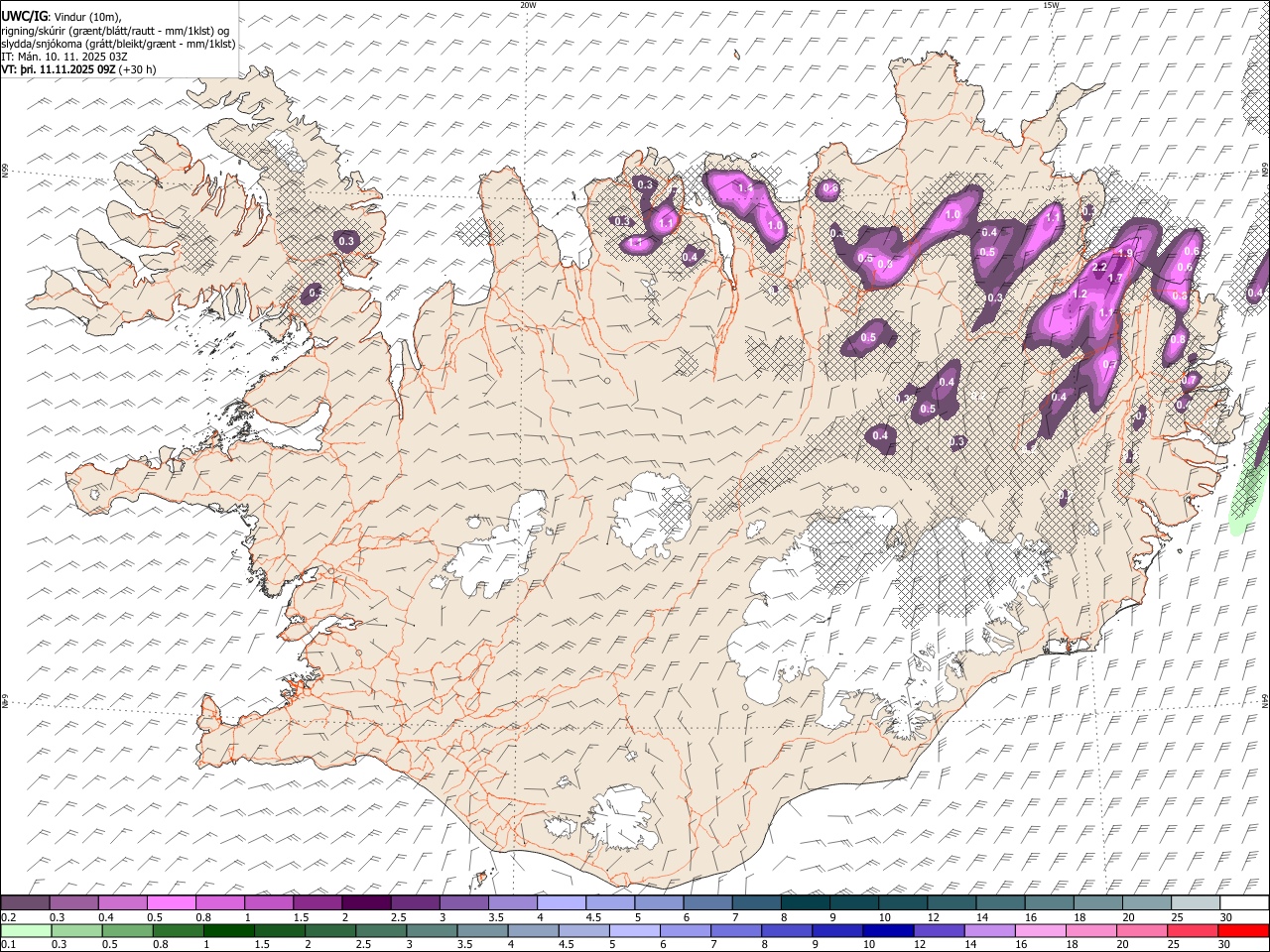Select the deep blue rain swatch between 10 and 12
Image resolution: width=1270 pixels, height=952 pixels.
[x=887, y=930]
